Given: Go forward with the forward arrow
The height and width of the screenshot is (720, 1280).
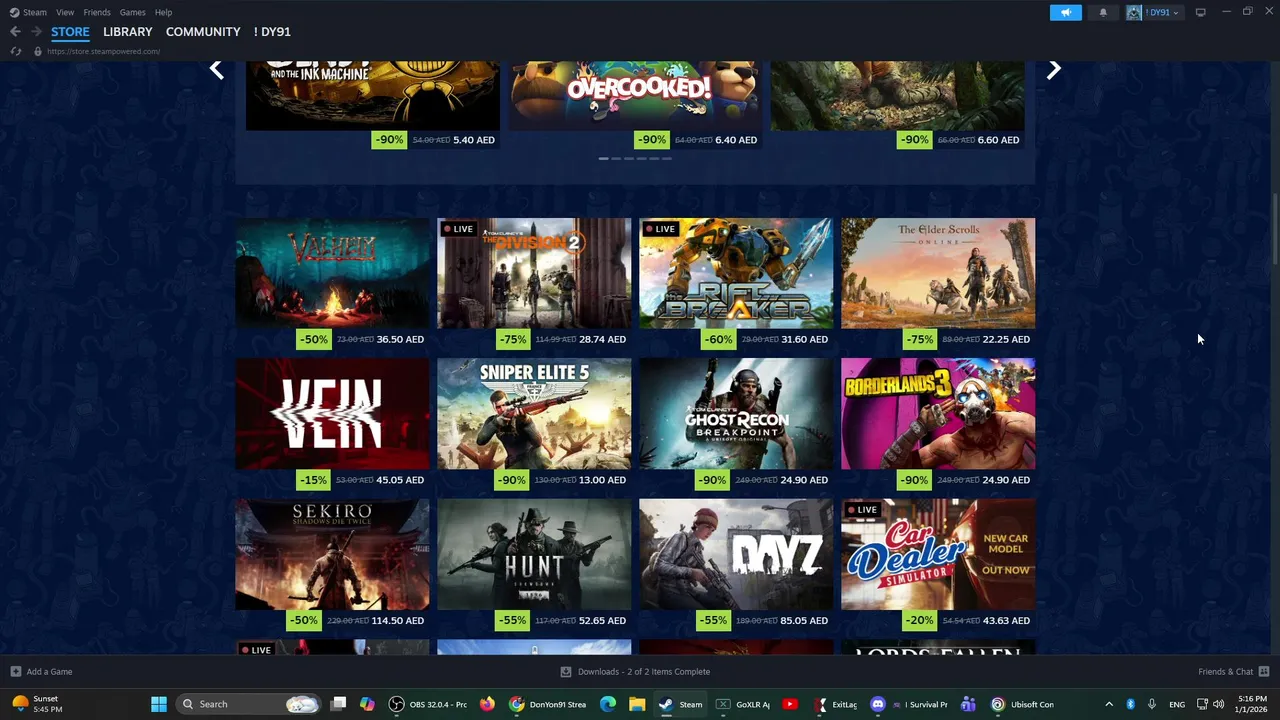Looking at the screenshot, I should coord(36,32).
